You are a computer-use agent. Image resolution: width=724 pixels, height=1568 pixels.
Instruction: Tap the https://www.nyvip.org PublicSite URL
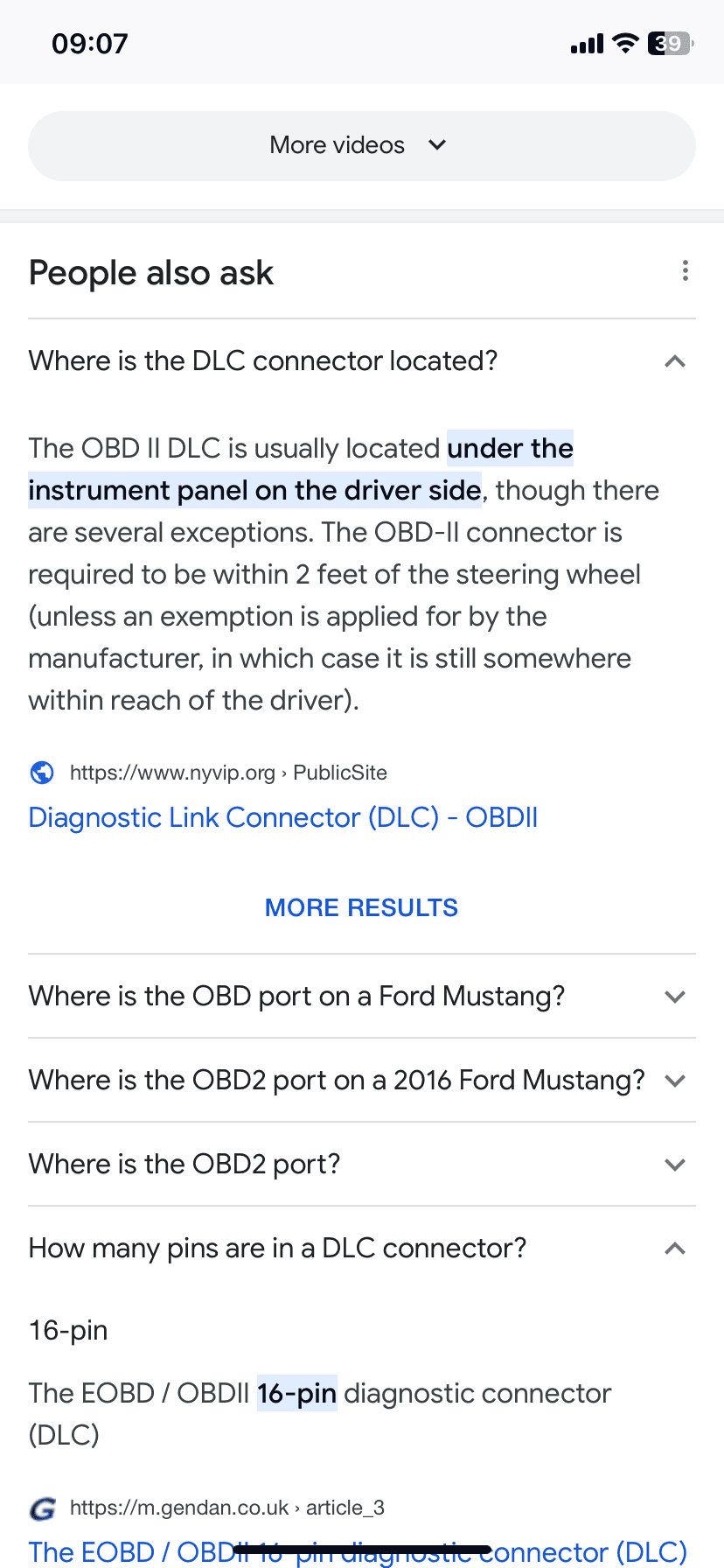(x=228, y=773)
